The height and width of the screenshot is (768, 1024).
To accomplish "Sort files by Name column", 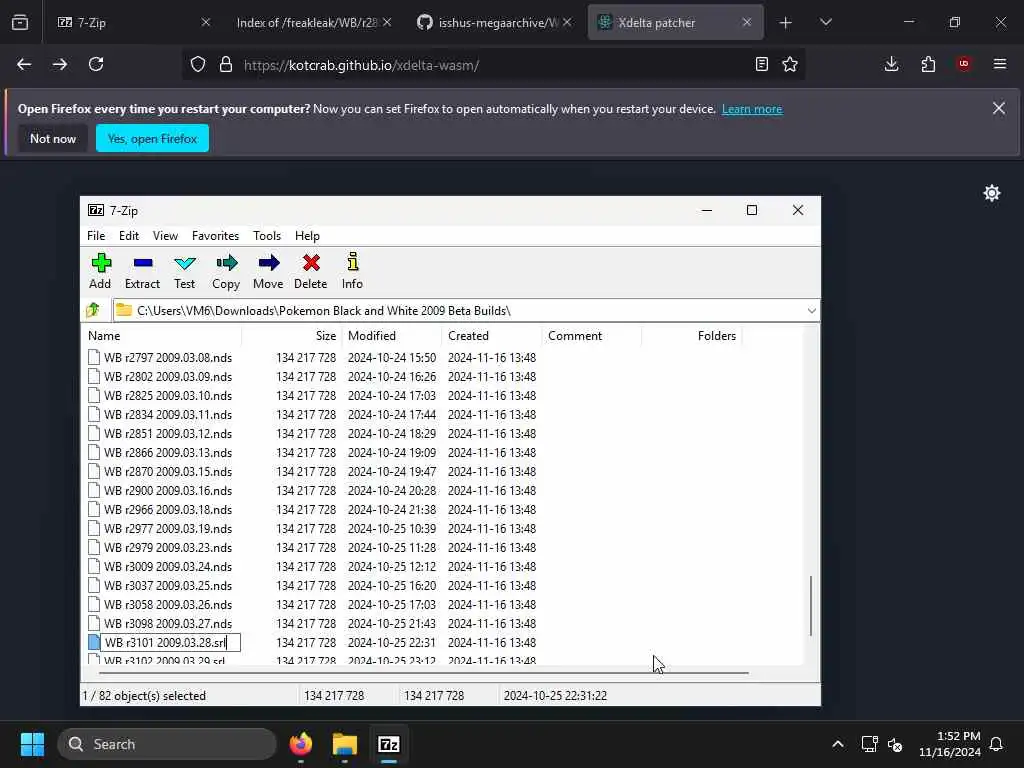I will tap(163, 336).
